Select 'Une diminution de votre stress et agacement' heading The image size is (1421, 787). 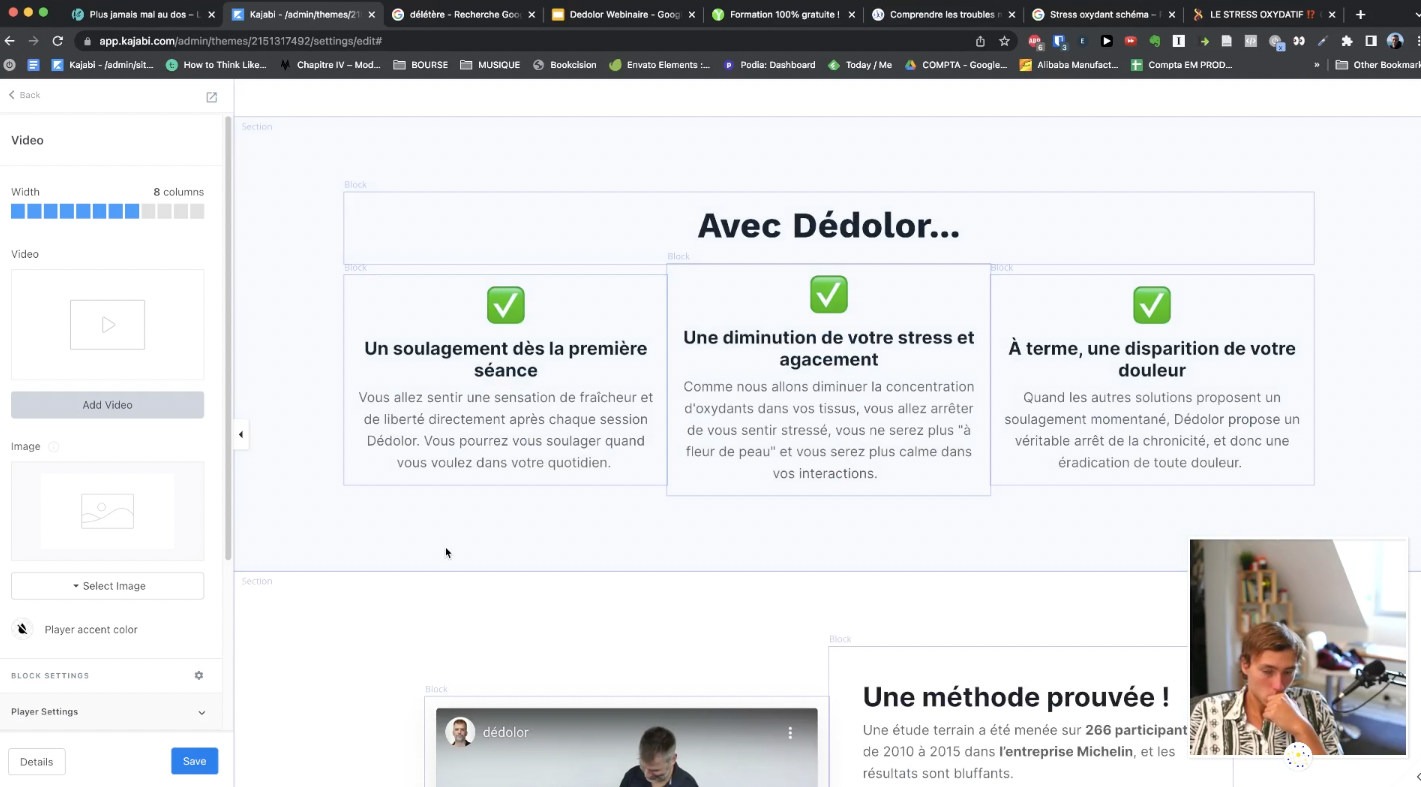point(828,348)
